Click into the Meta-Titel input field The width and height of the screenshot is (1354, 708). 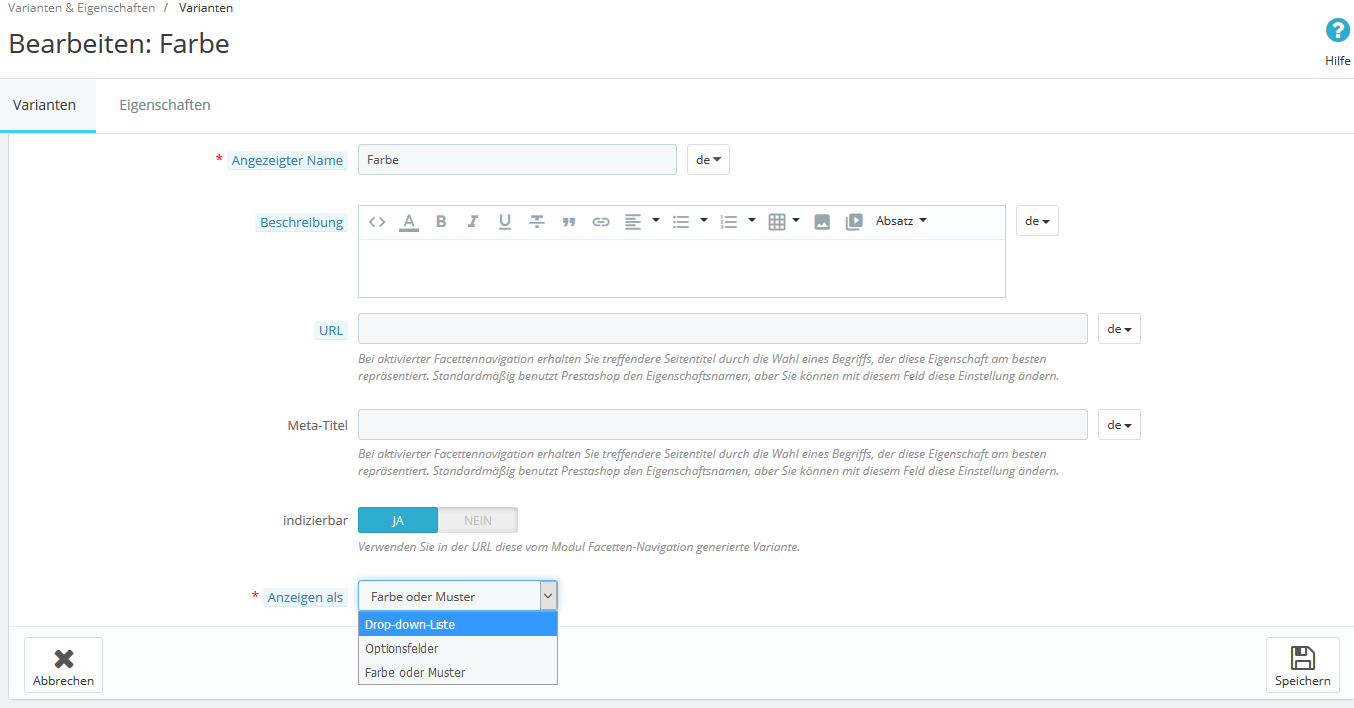click(x=723, y=425)
